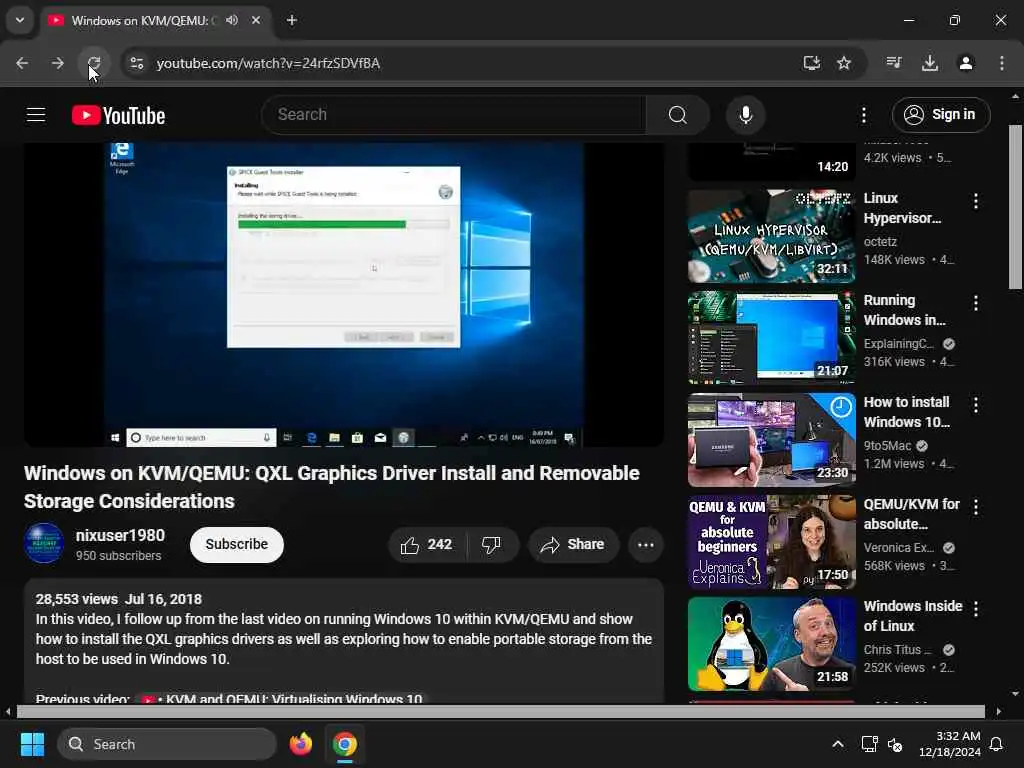Open the media controls icon in Chrome toolbar

pyautogui.click(x=894, y=63)
